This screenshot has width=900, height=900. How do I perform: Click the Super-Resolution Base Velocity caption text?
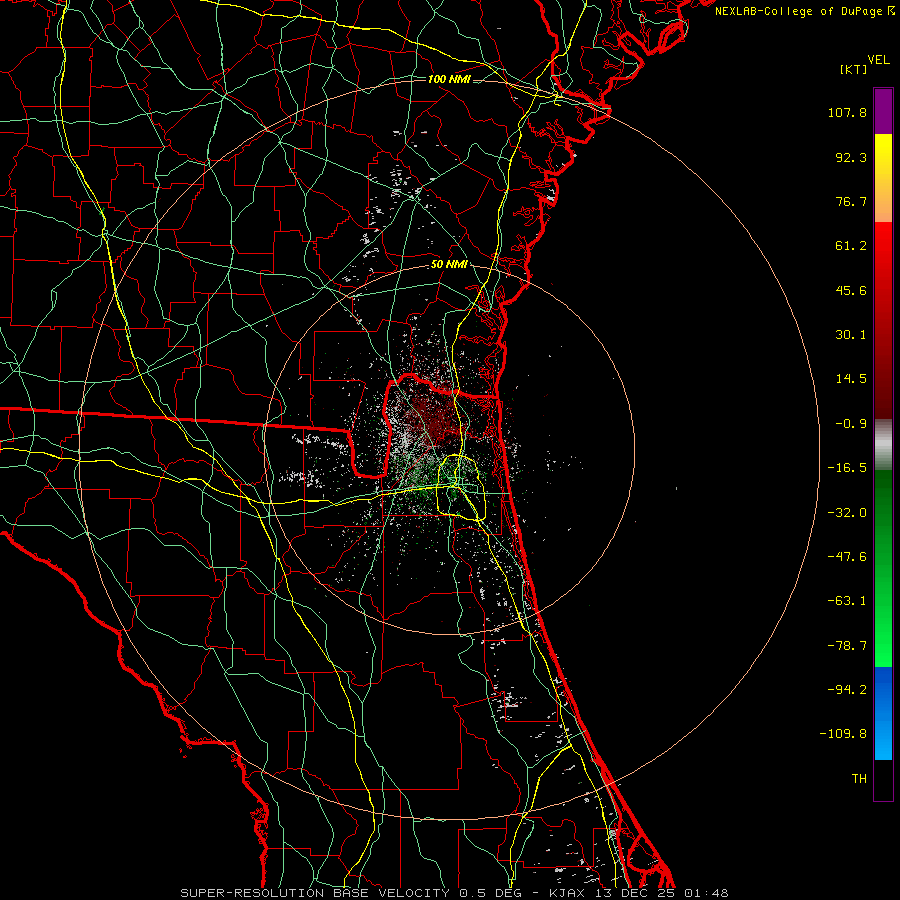click(455, 893)
